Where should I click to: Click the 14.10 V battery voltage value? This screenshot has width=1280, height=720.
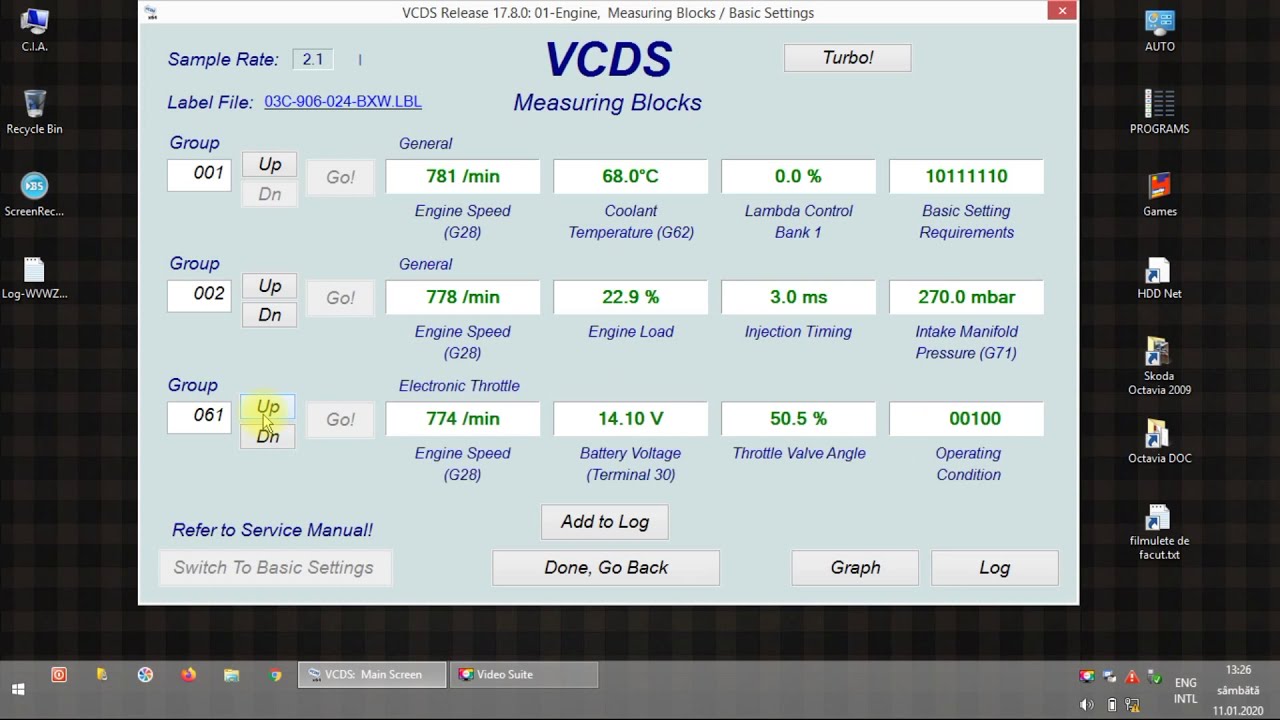coord(630,419)
